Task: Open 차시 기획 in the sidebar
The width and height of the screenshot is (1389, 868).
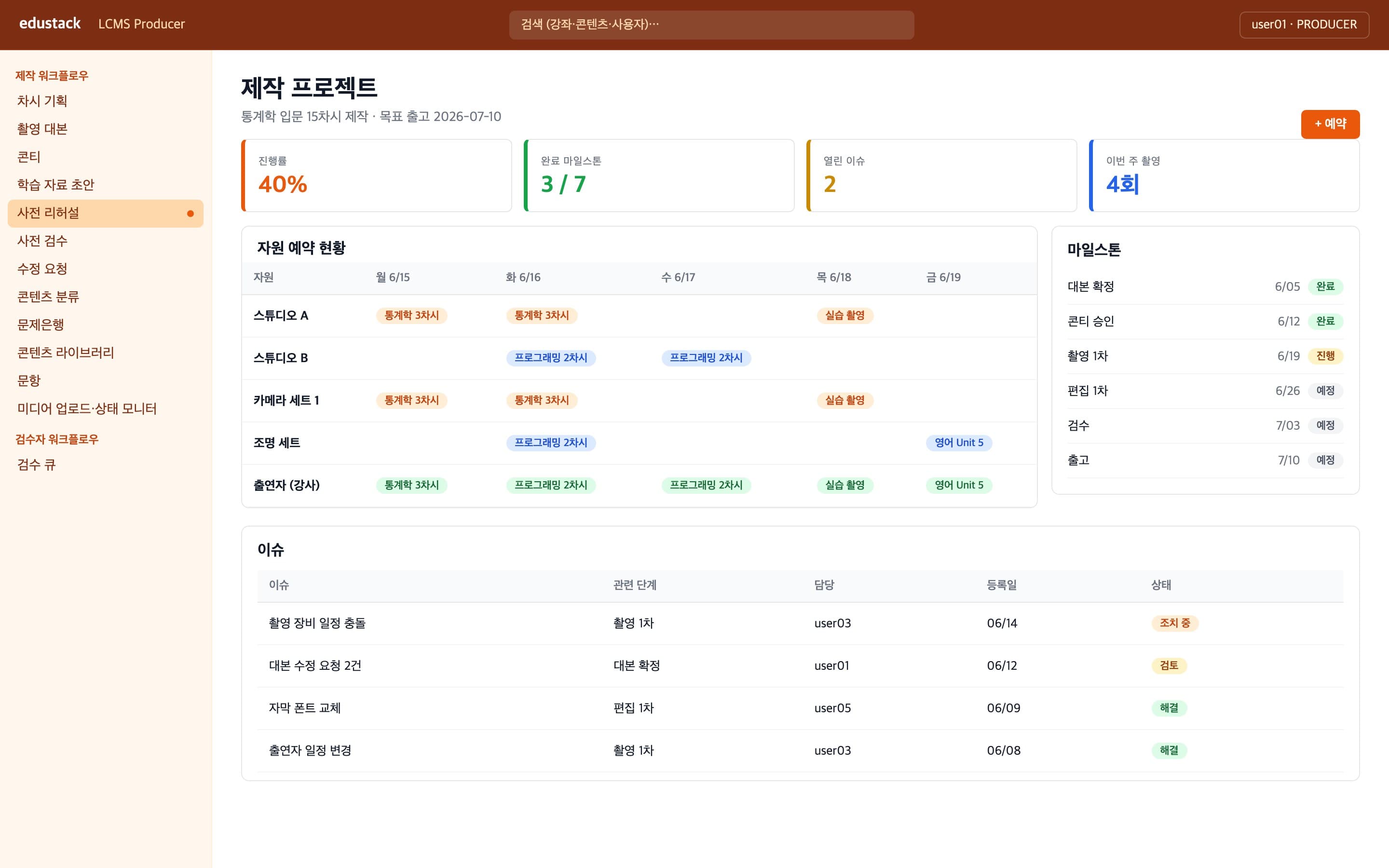Action: pos(106,101)
